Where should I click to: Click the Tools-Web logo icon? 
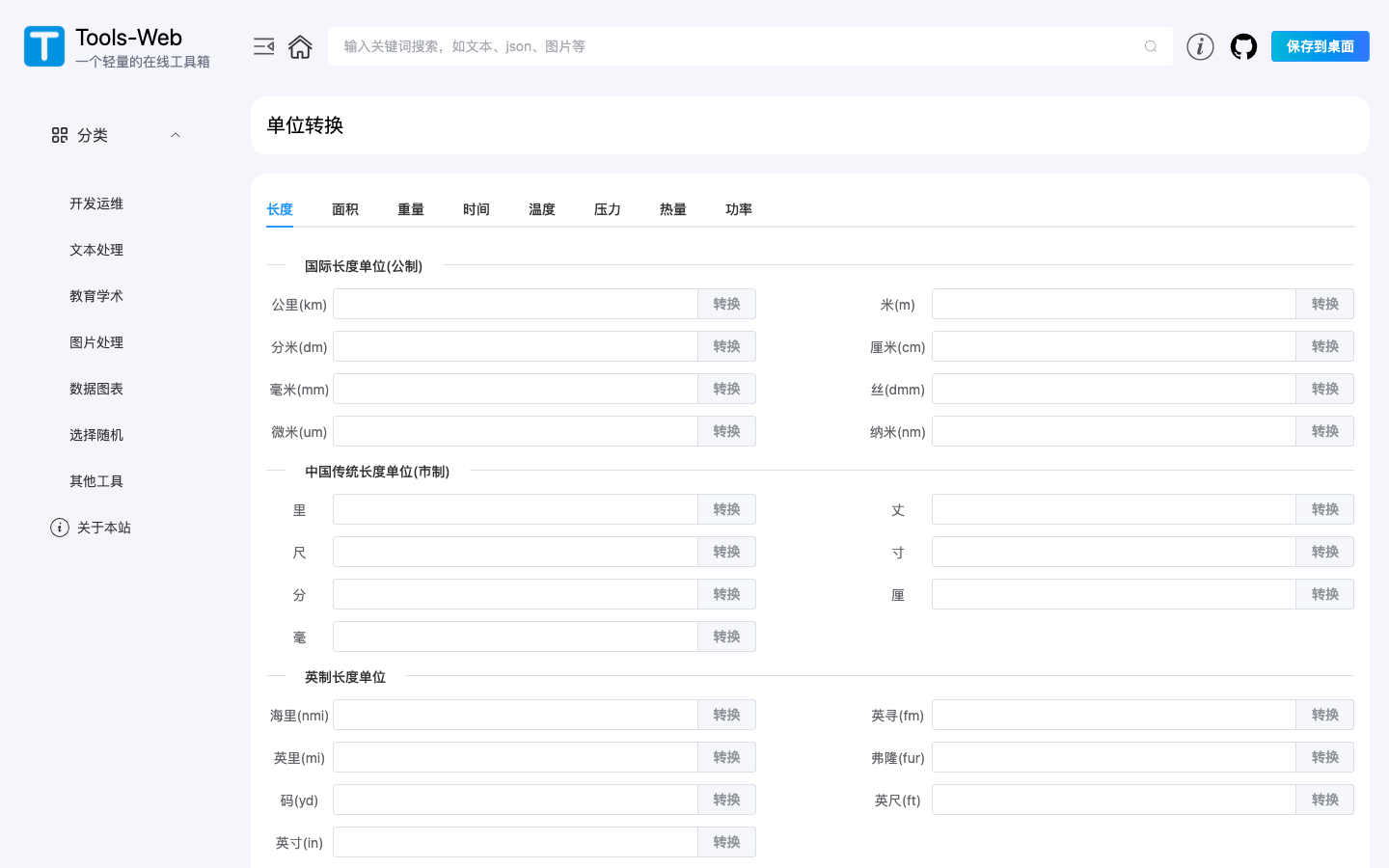[x=44, y=45]
